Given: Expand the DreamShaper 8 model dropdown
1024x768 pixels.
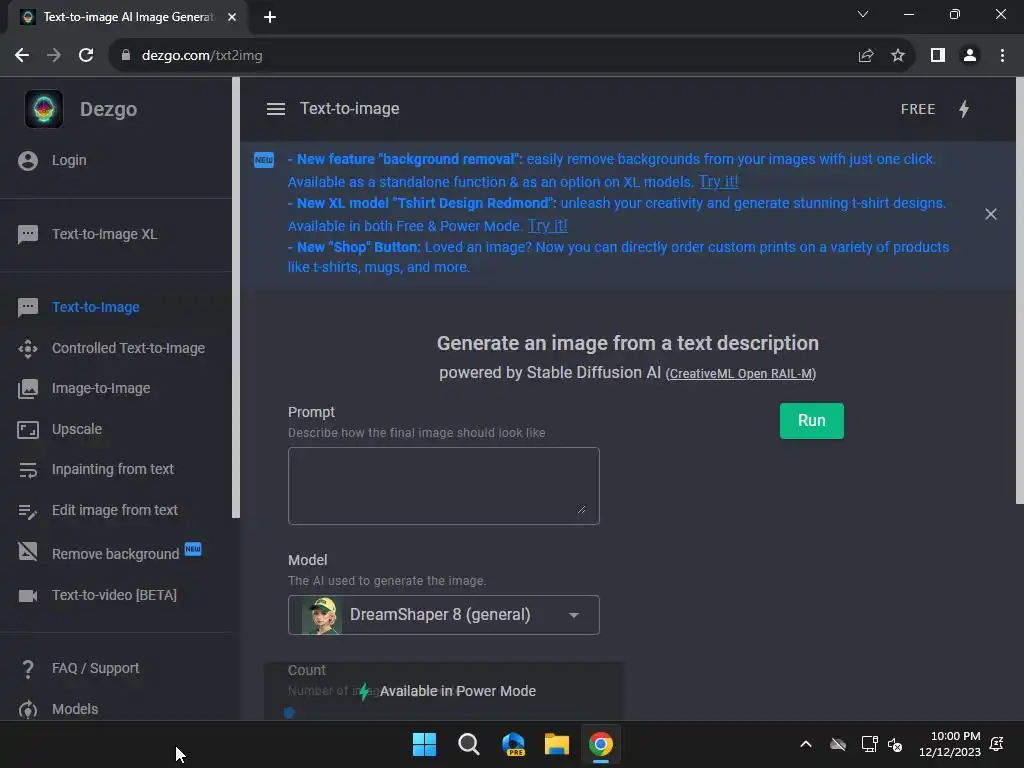Looking at the screenshot, I should coord(443,615).
